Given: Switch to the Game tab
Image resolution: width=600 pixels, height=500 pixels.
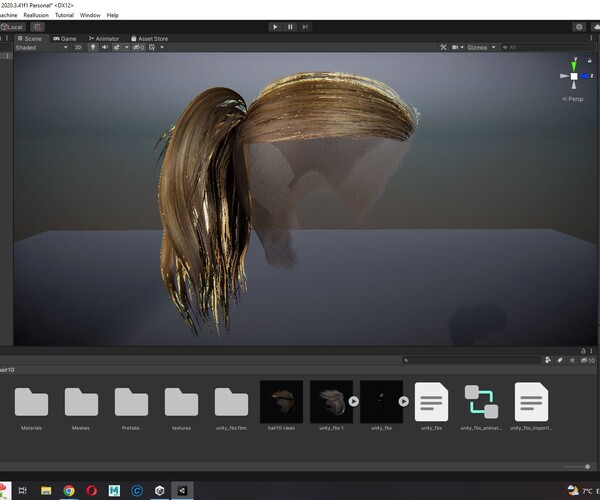Looking at the screenshot, I should [x=65, y=39].
